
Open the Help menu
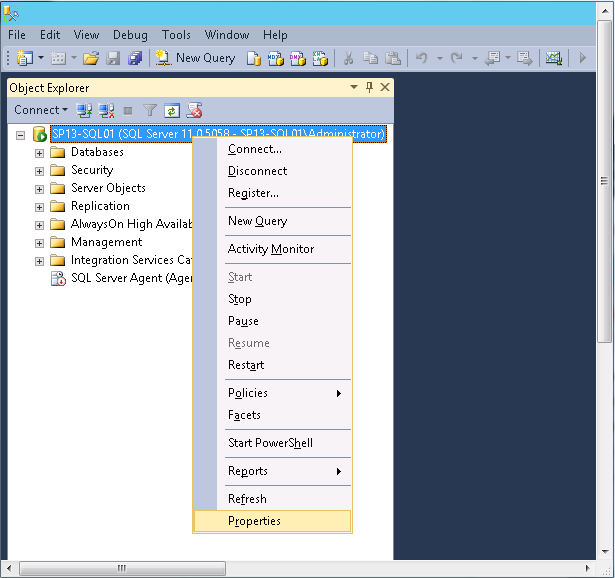[x=275, y=35]
